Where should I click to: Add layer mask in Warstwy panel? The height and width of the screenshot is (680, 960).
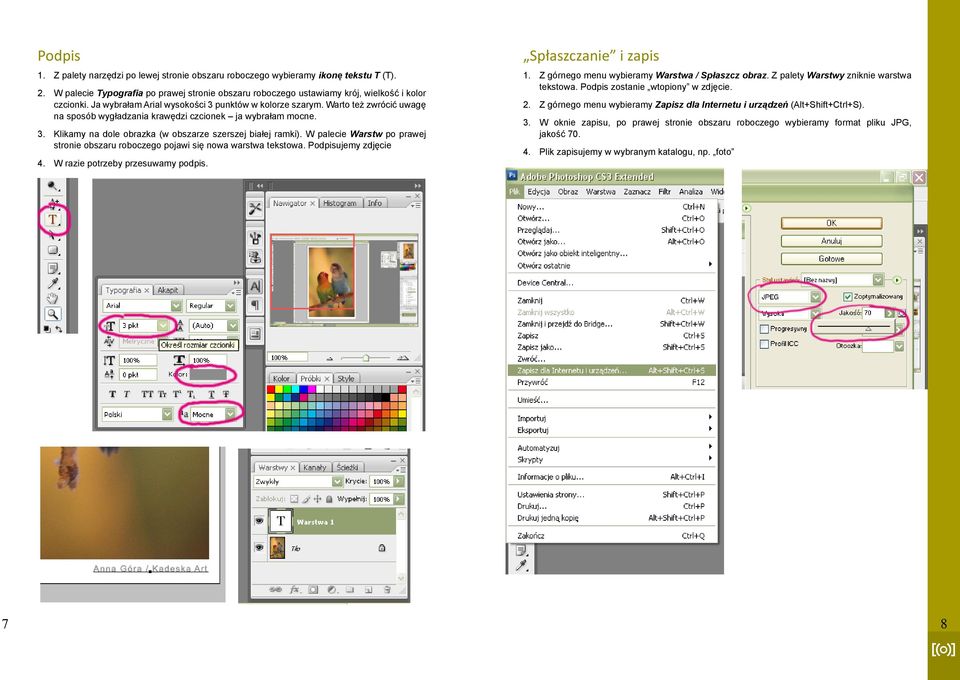(x=313, y=590)
